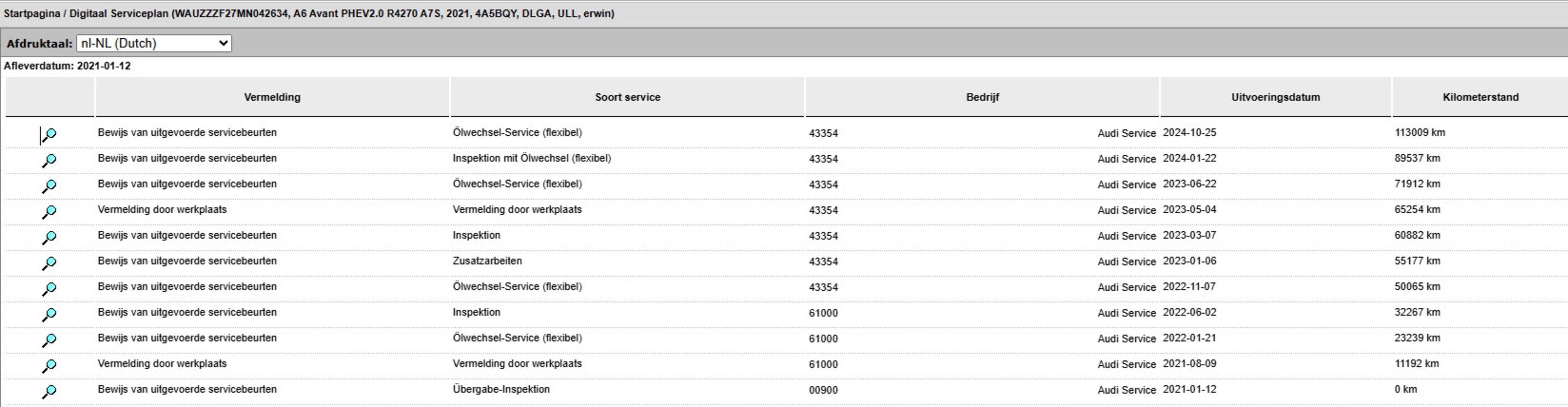The image size is (1568, 407).
Task: Sort by Uitvoeringsdatum column header
Action: [x=1275, y=98]
